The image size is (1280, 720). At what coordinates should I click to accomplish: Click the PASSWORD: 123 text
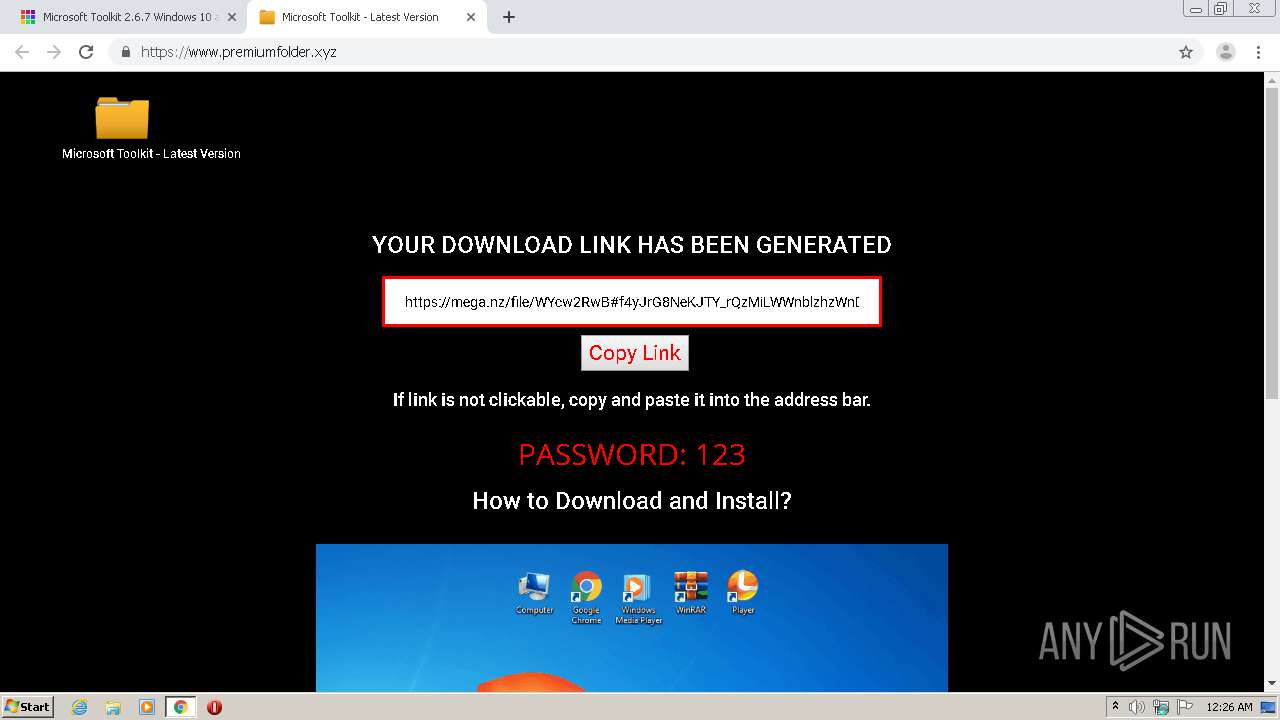631,454
